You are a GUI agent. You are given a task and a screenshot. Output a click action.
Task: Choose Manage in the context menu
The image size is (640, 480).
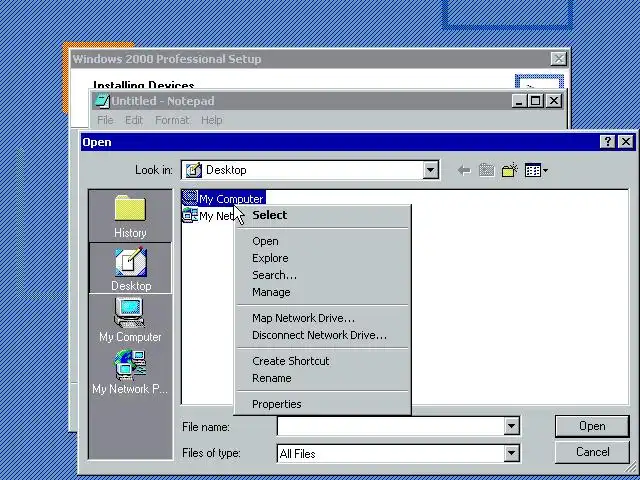[322, 293]
